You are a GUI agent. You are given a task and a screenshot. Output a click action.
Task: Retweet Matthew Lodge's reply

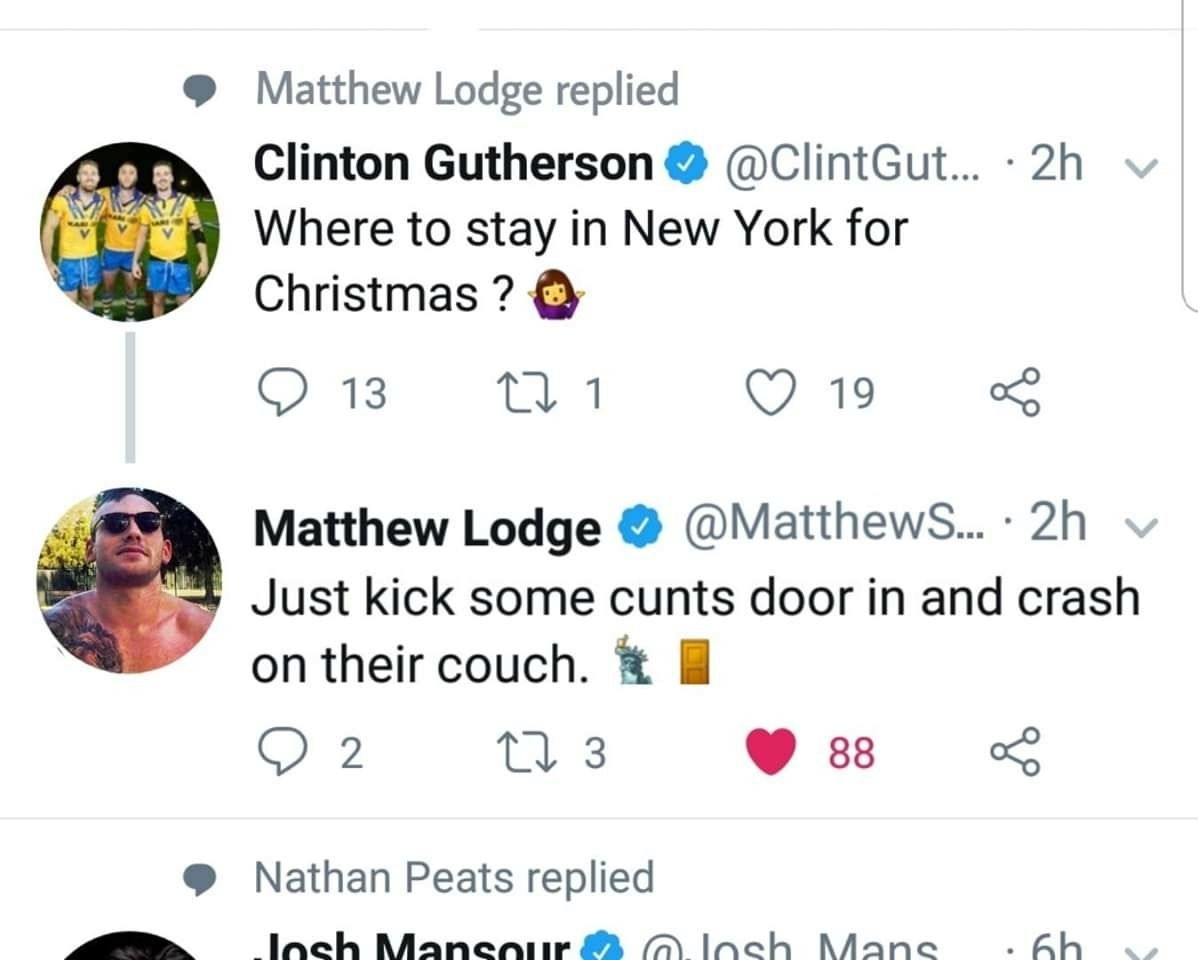(521, 751)
